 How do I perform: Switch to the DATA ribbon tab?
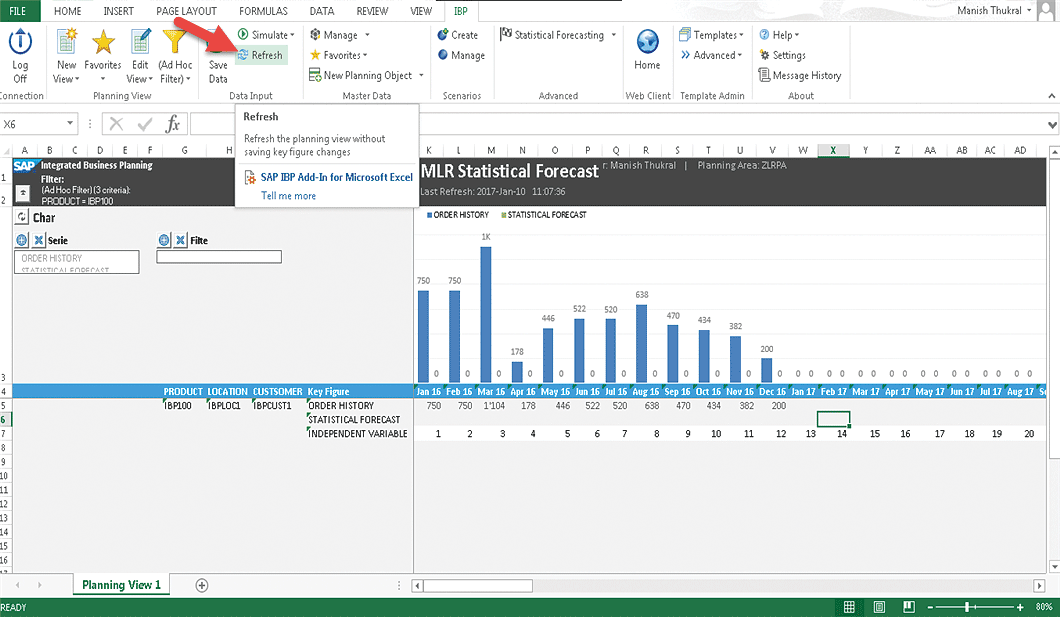click(x=322, y=11)
